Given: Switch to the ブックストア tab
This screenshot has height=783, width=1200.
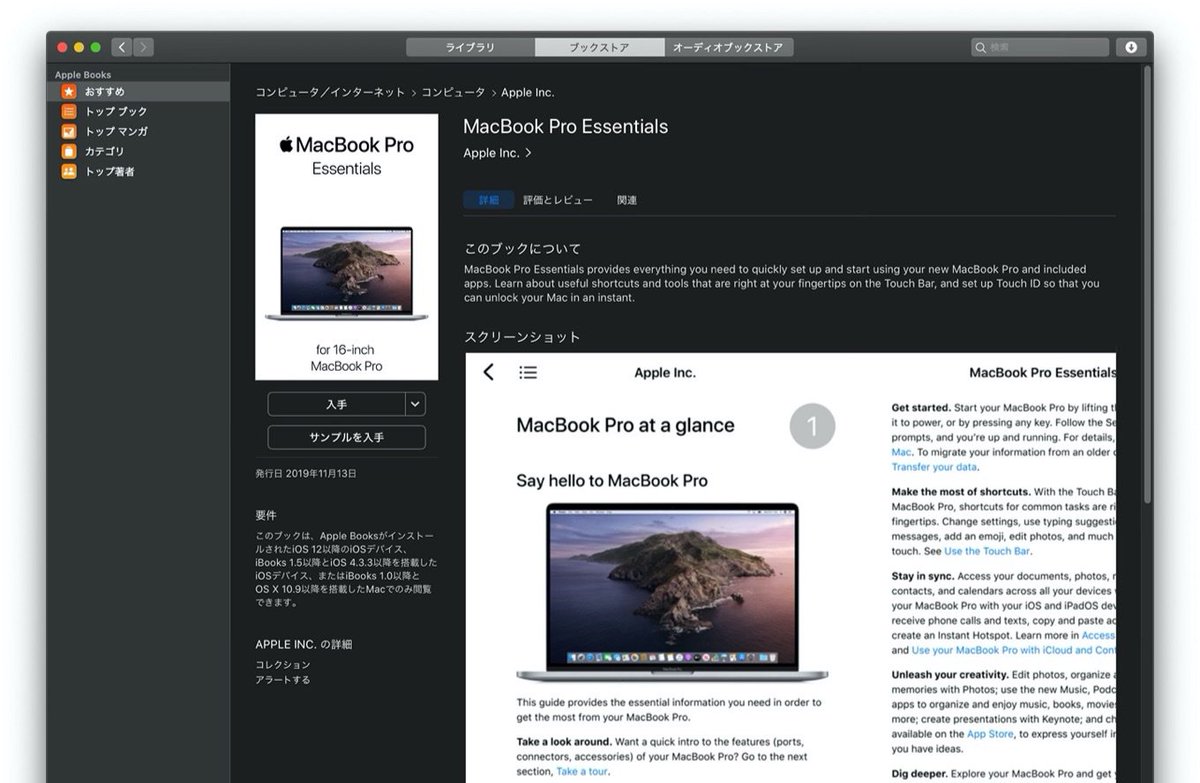Looking at the screenshot, I should (599, 47).
